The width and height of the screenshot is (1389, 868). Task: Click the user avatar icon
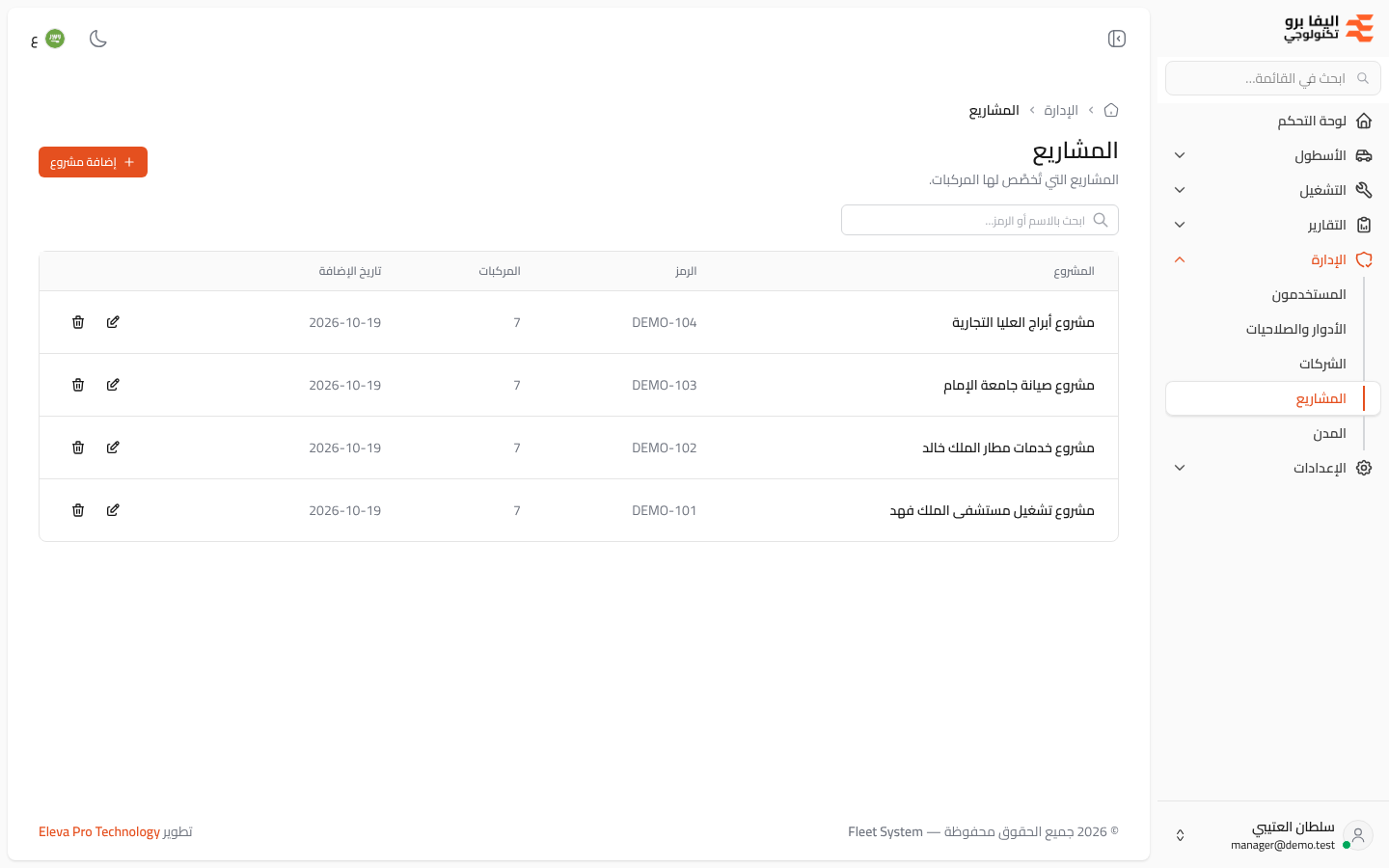point(1357,835)
